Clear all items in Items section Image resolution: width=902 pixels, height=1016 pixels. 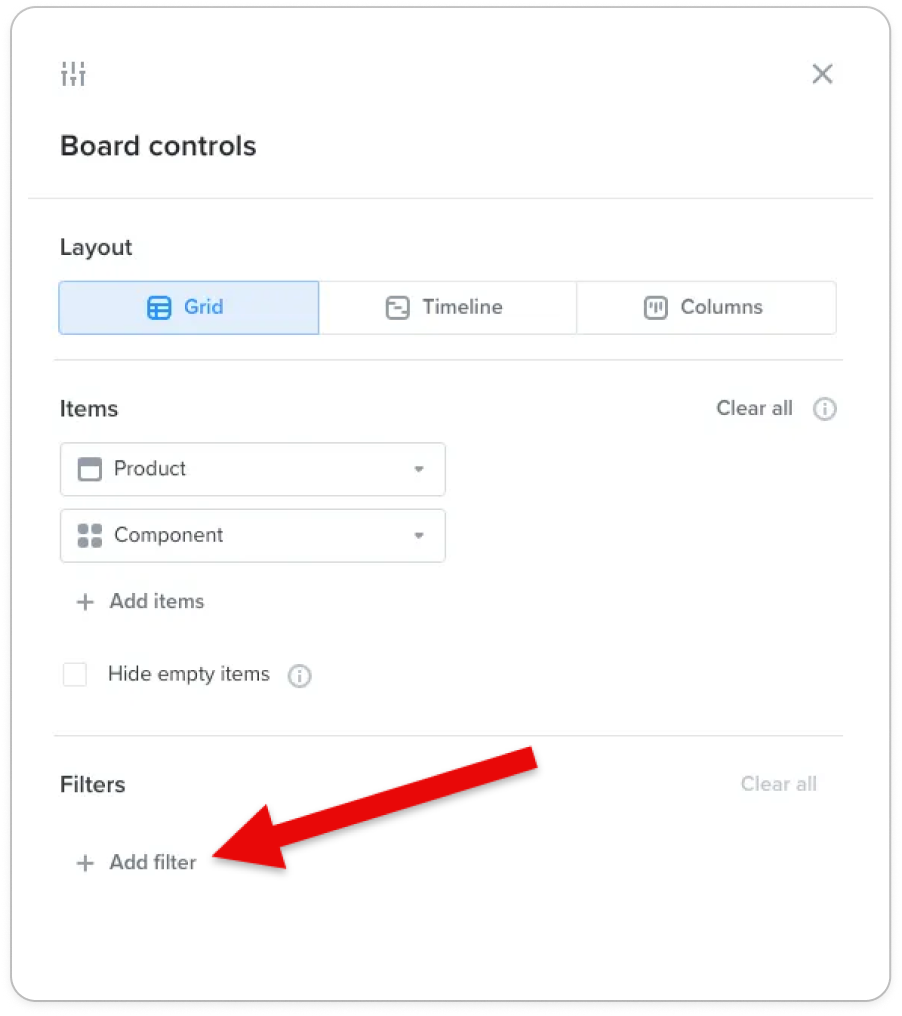tap(754, 408)
